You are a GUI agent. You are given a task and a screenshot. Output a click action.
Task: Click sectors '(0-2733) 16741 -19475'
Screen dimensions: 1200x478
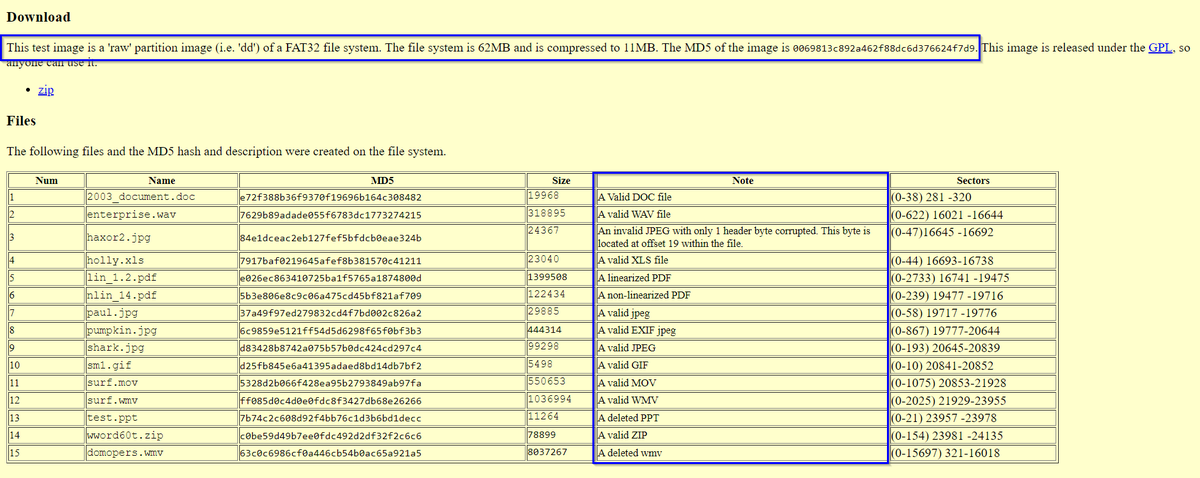(950, 278)
